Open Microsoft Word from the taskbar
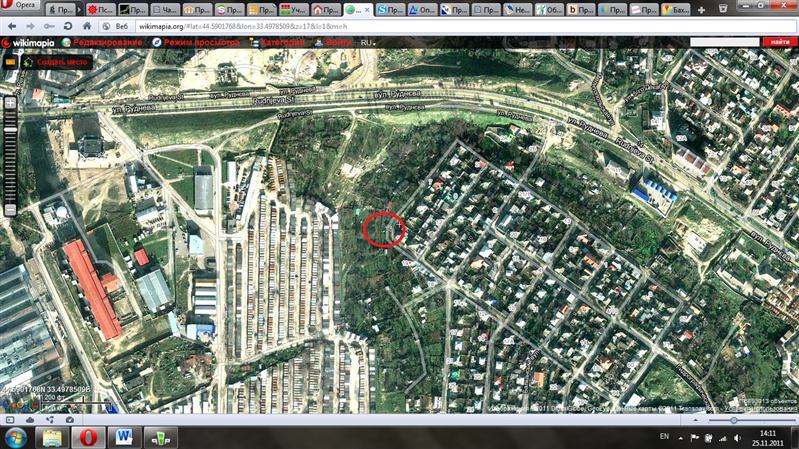 (124, 437)
